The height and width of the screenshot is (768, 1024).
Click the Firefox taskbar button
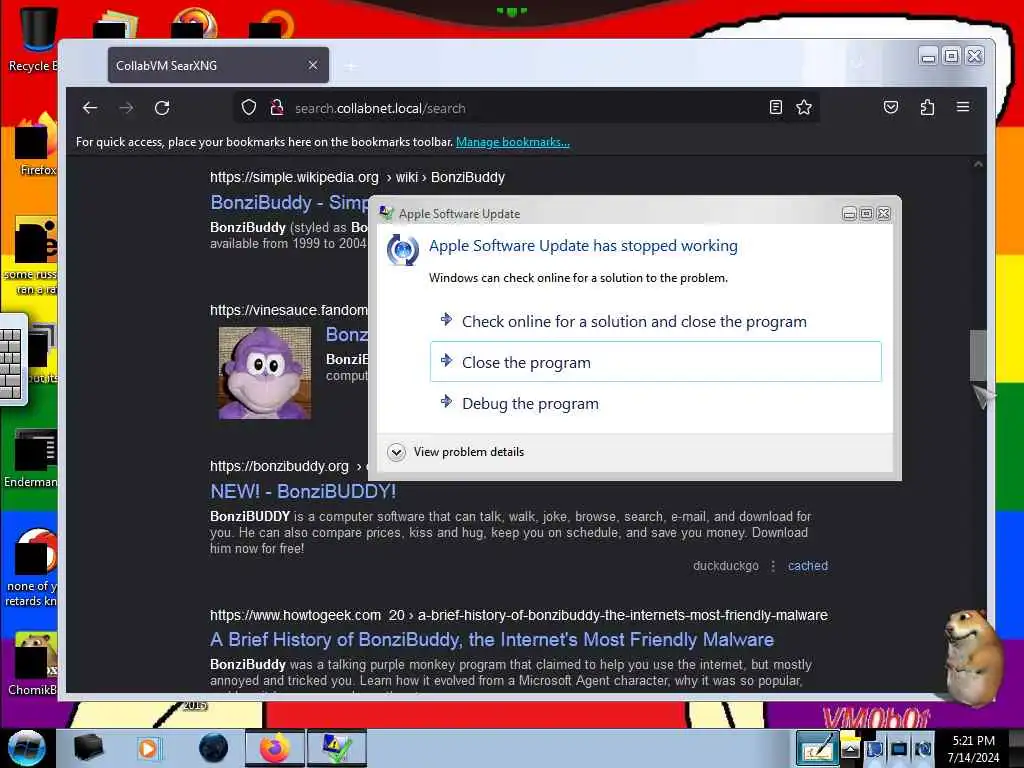click(x=275, y=748)
